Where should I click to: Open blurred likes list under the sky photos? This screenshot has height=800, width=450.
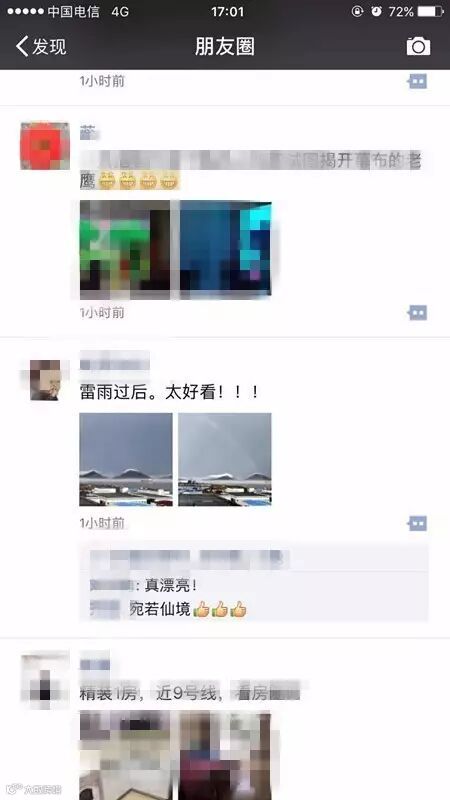coord(190,560)
